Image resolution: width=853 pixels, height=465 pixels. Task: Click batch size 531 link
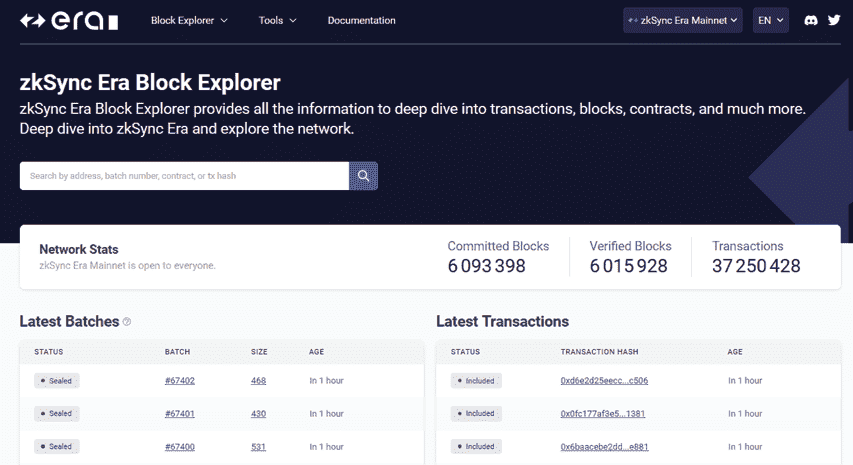pos(258,447)
